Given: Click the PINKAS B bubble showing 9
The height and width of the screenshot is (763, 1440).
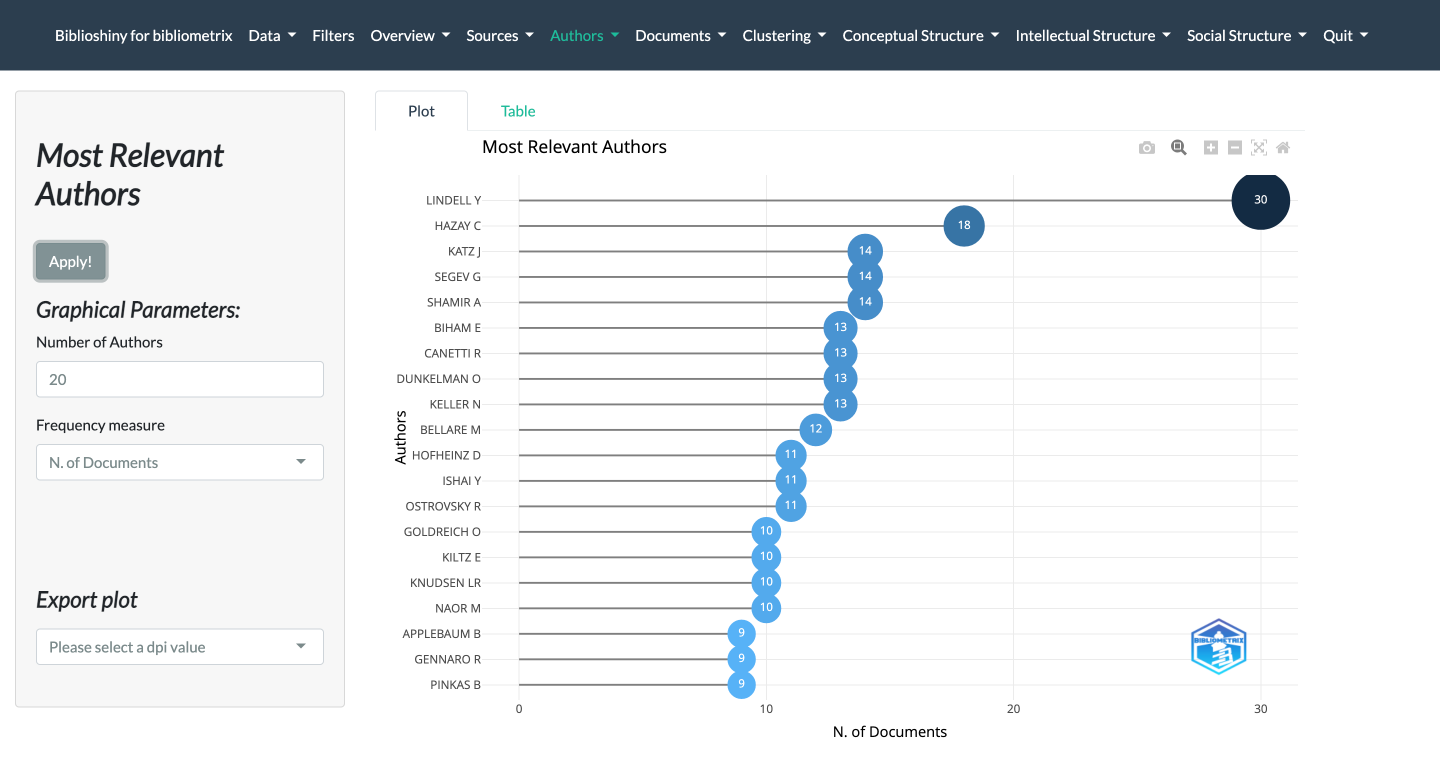Looking at the screenshot, I should pos(741,684).
